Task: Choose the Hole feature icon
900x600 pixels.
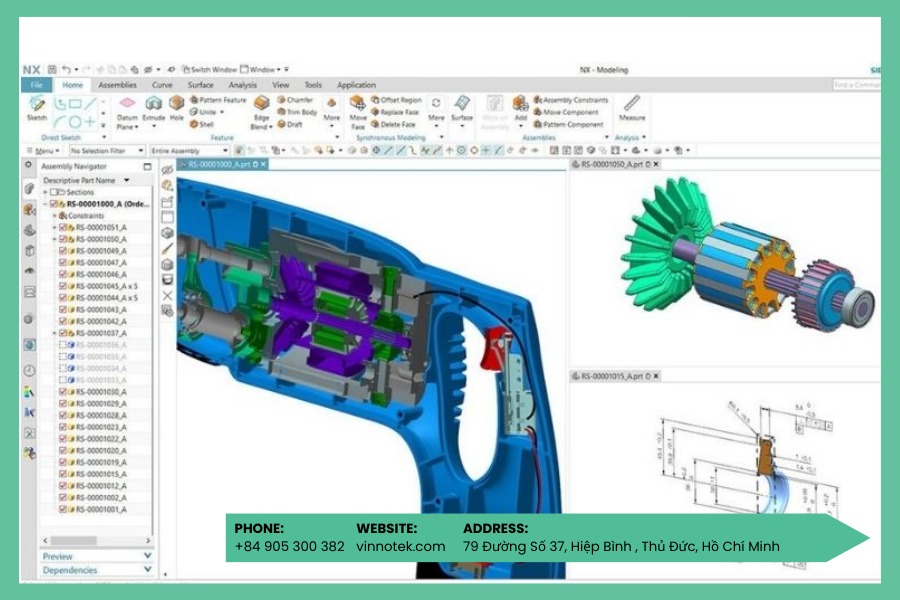Action: click(x=177, y=103)
